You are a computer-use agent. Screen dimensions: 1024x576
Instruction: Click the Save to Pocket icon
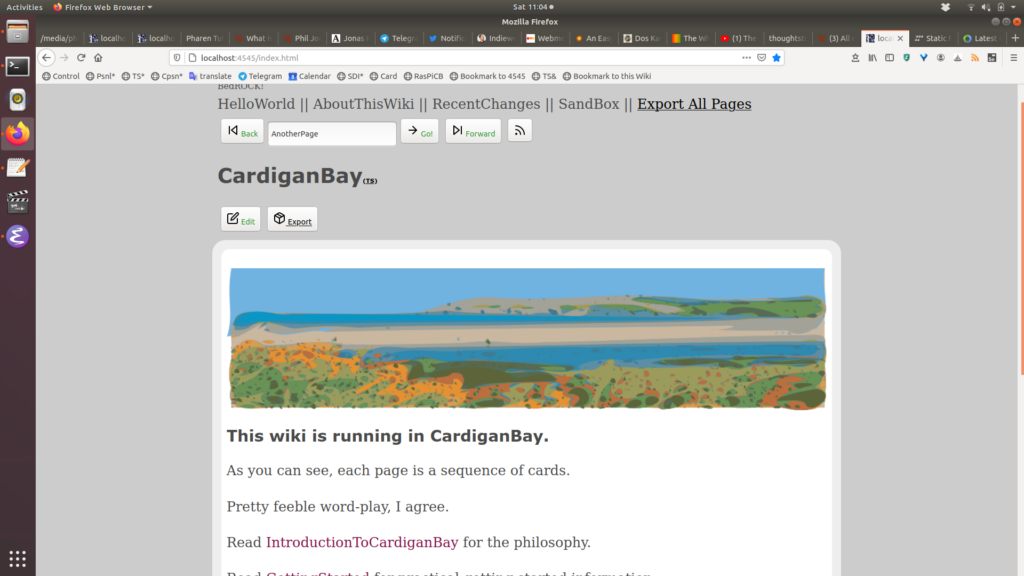click(761, 57)
